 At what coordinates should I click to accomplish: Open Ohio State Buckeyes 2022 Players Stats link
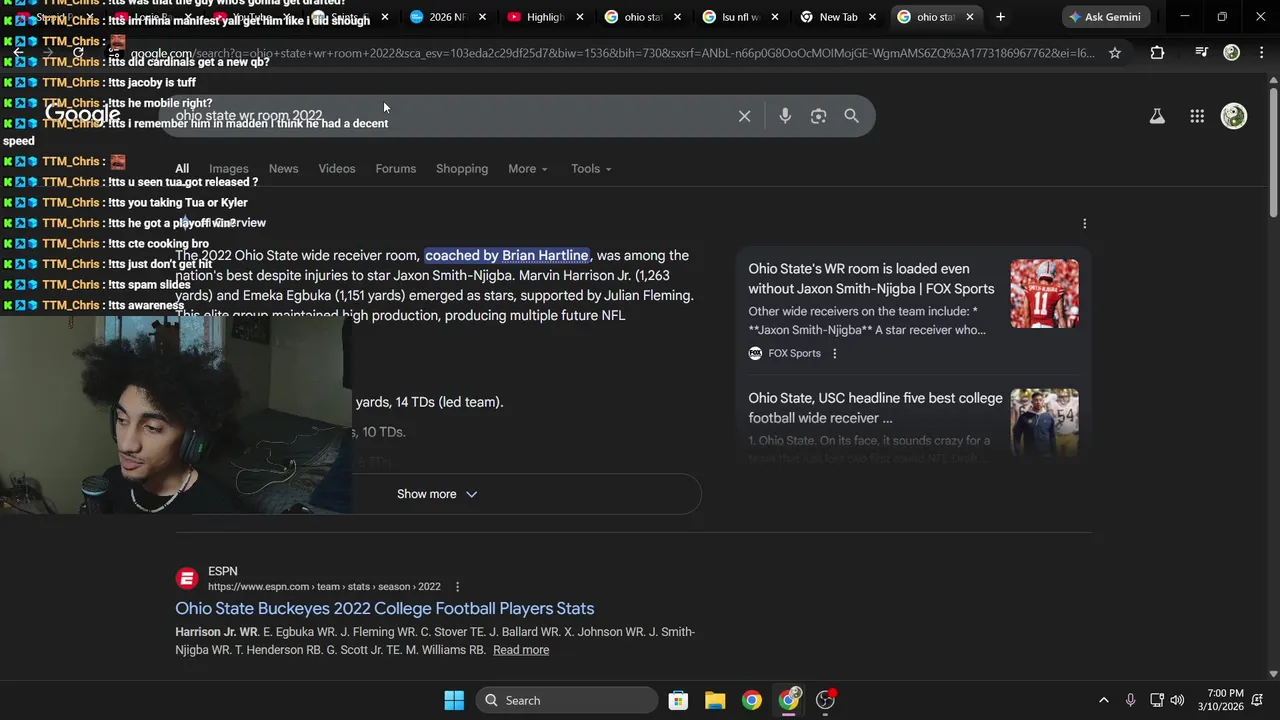[x=385, y=608]
